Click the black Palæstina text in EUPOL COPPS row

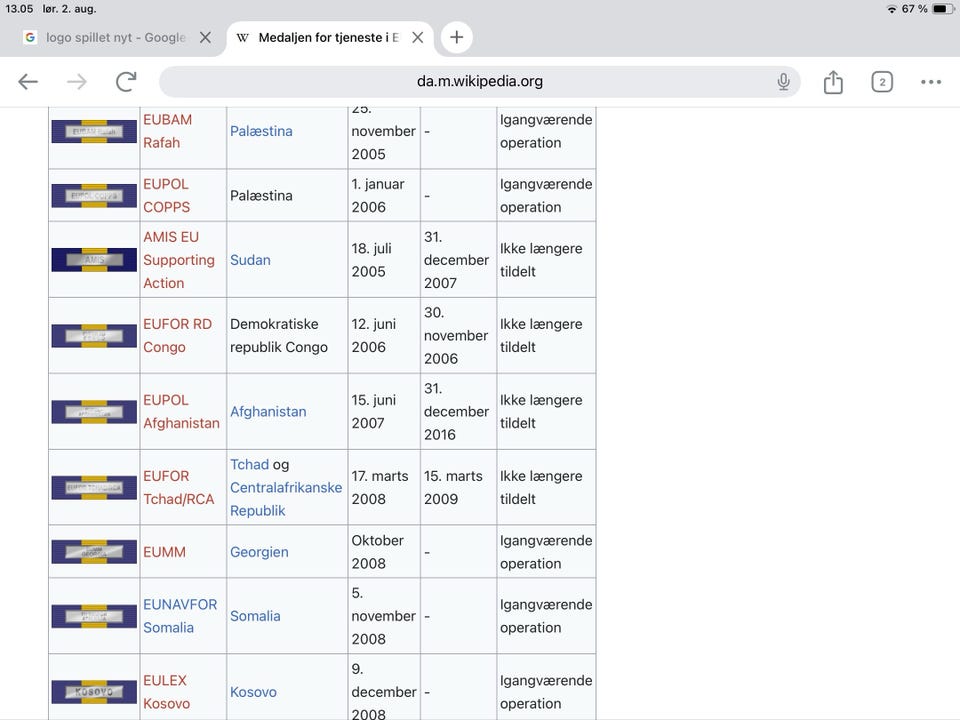(x=261, y=195)
